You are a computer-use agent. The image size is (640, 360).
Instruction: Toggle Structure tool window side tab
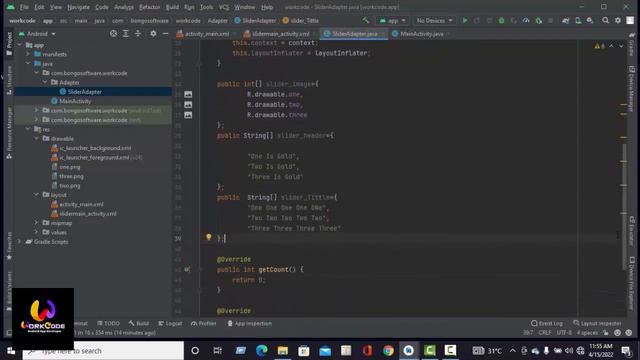coord(9,81)
